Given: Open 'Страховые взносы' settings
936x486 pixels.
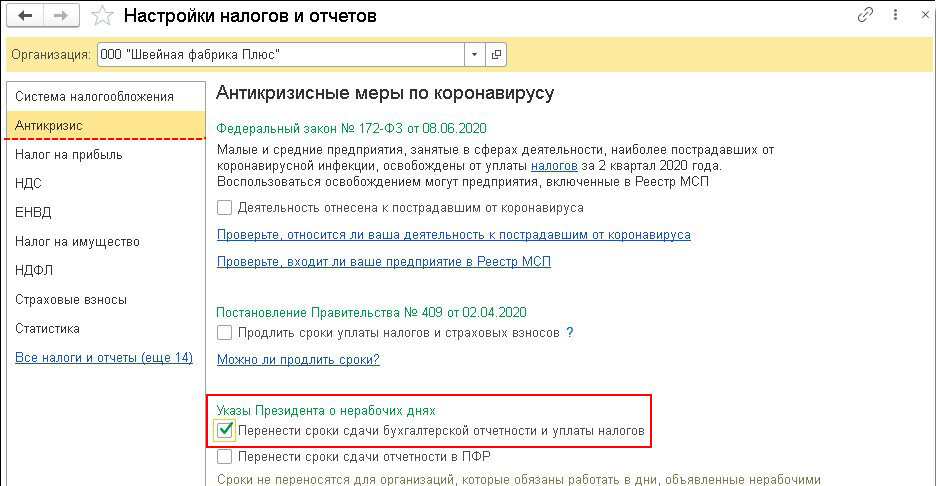Looking at the screenshot, I should pyautogui.click(x=70, y=300).
